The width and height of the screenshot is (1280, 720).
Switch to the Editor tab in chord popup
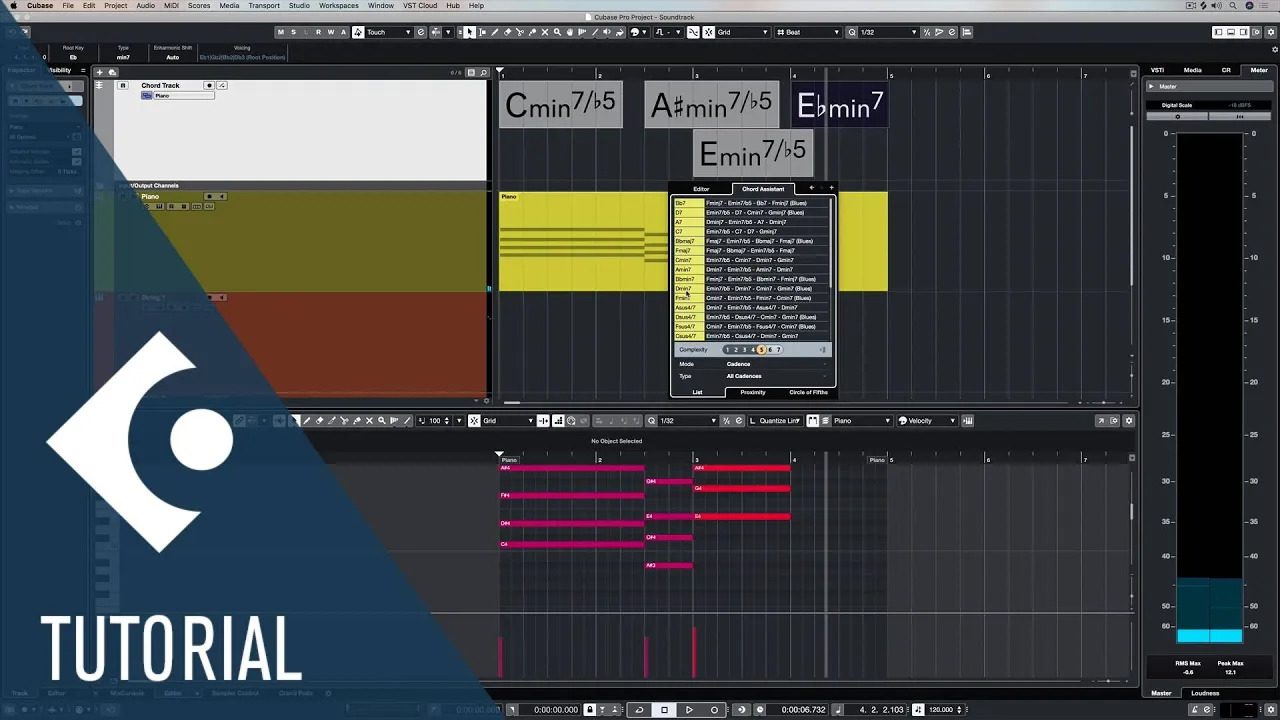tap(701, 189)
